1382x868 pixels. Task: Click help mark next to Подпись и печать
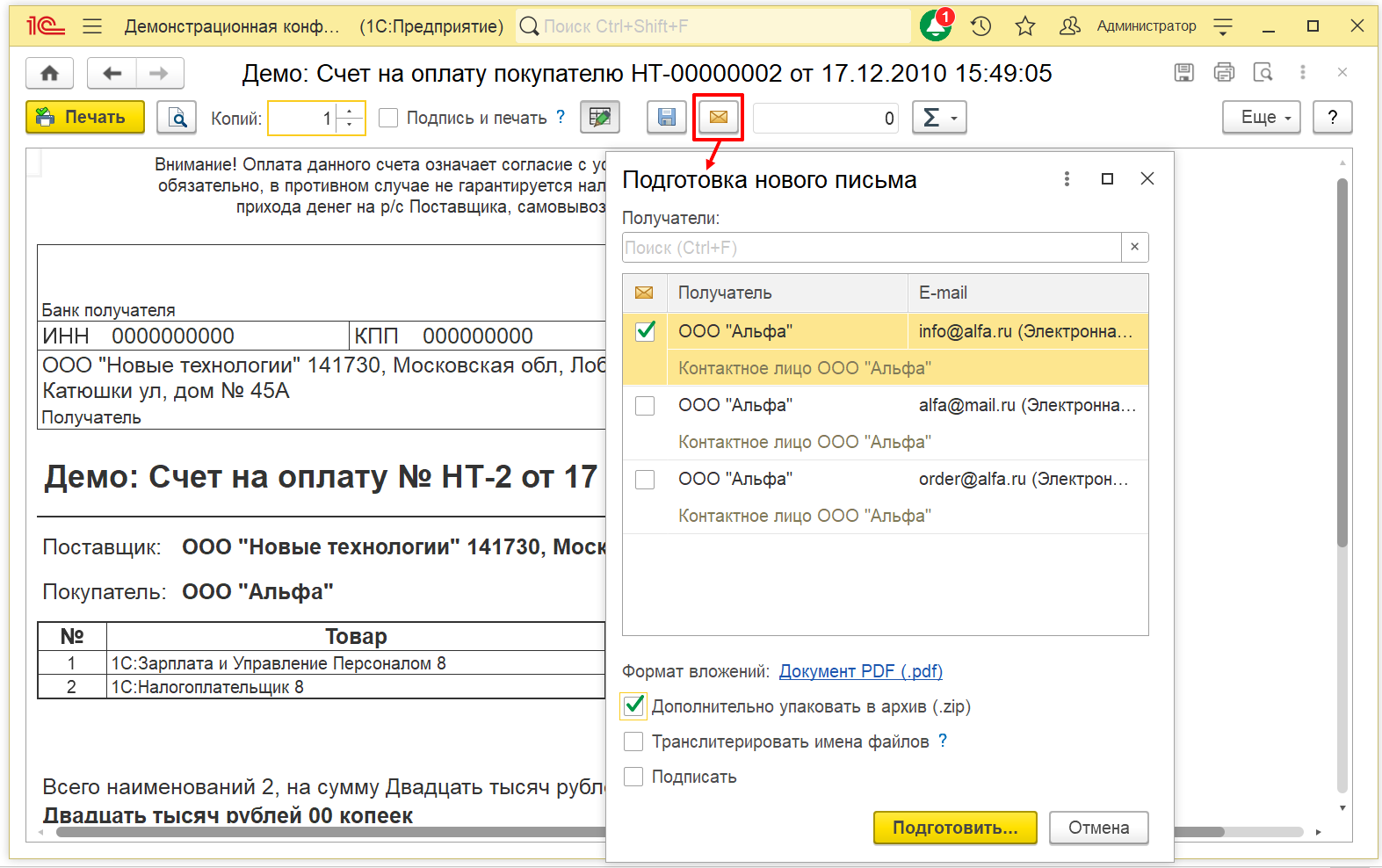pyautogui.click(x=561, y=116)
